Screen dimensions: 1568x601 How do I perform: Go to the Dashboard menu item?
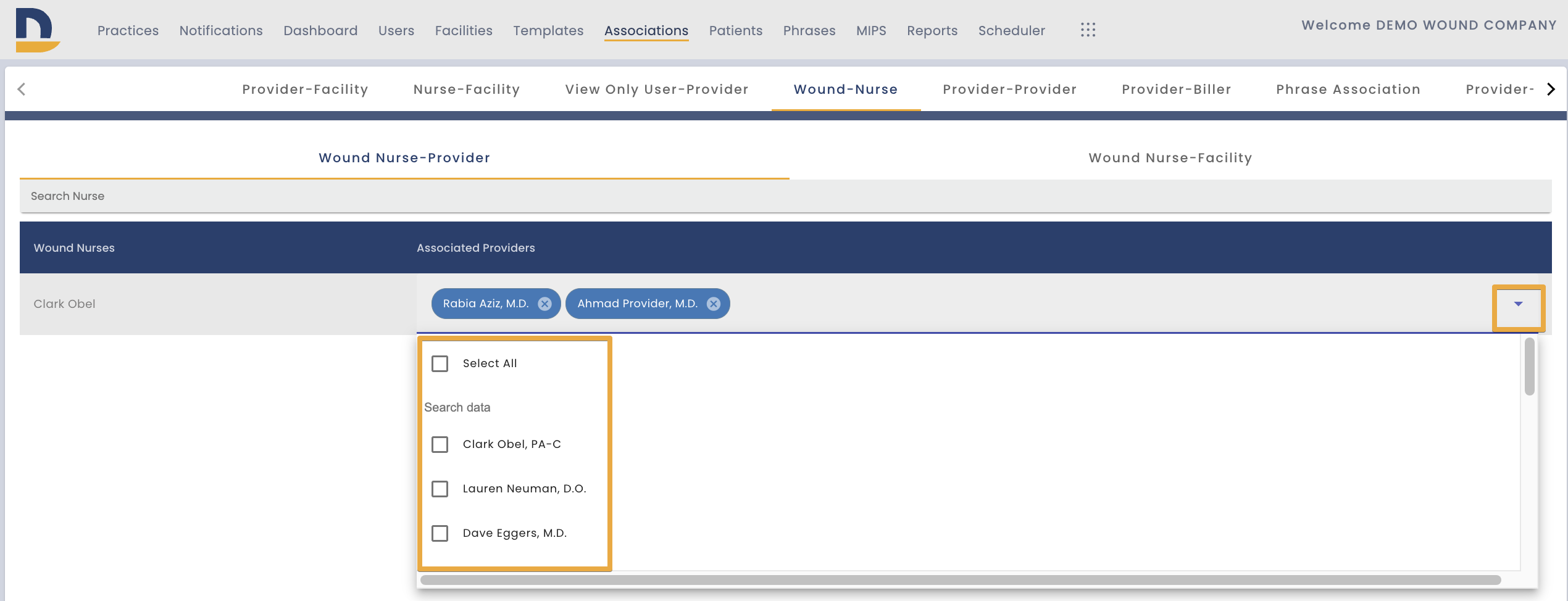[320, 31]
